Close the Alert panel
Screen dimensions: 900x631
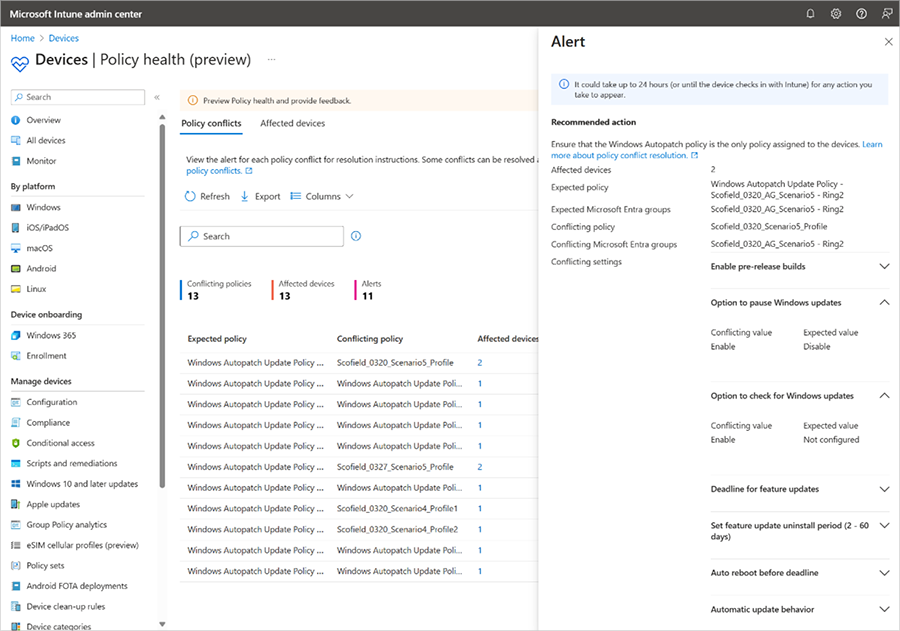pyautogui.click(x=889, y=41)
